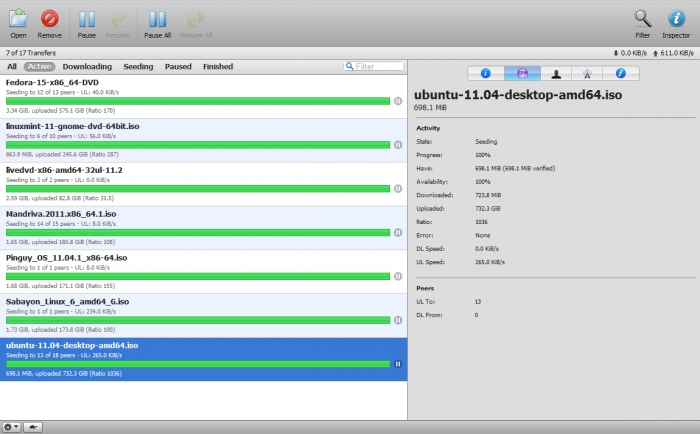The width and height of the screenshot is (700, 434).
Task: Click the Uploaded value 732.3 GiB
Action: [x=488, y=209]
